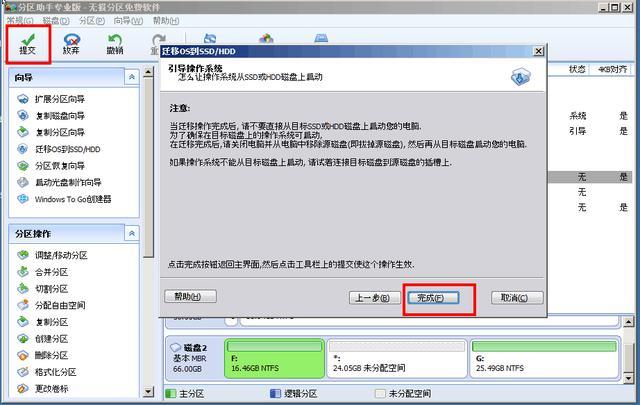Viewport: 640px width, 405px height.
Task: Click the 上一步(B) back button
Action: 372,298
